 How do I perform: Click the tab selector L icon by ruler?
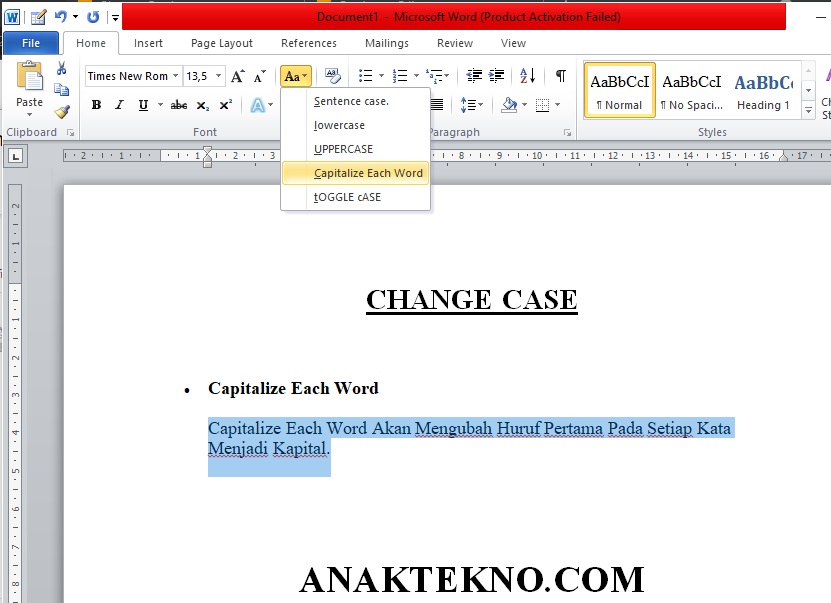(15, 156)
